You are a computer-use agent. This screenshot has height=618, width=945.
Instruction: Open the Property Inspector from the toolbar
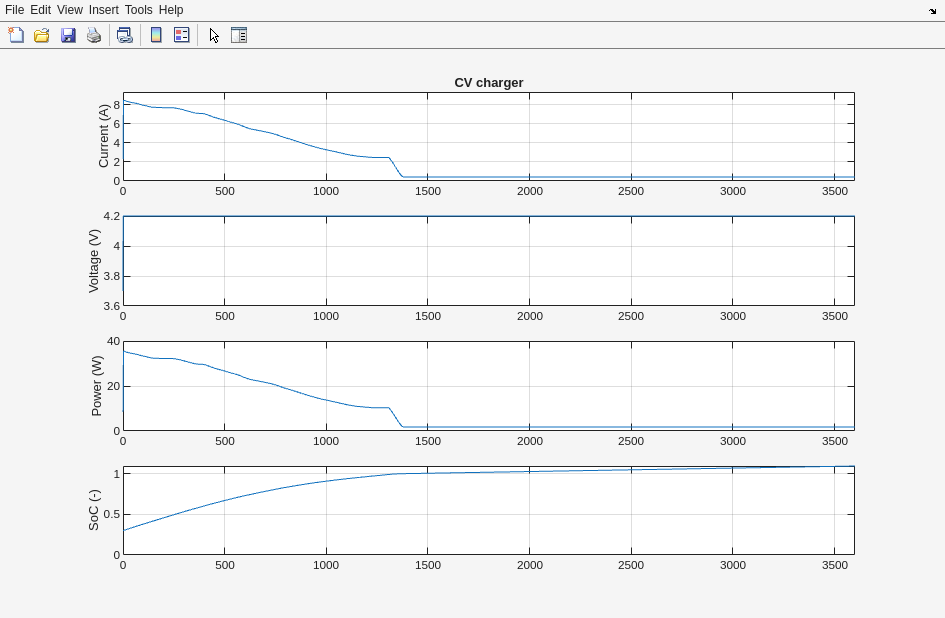239,35
